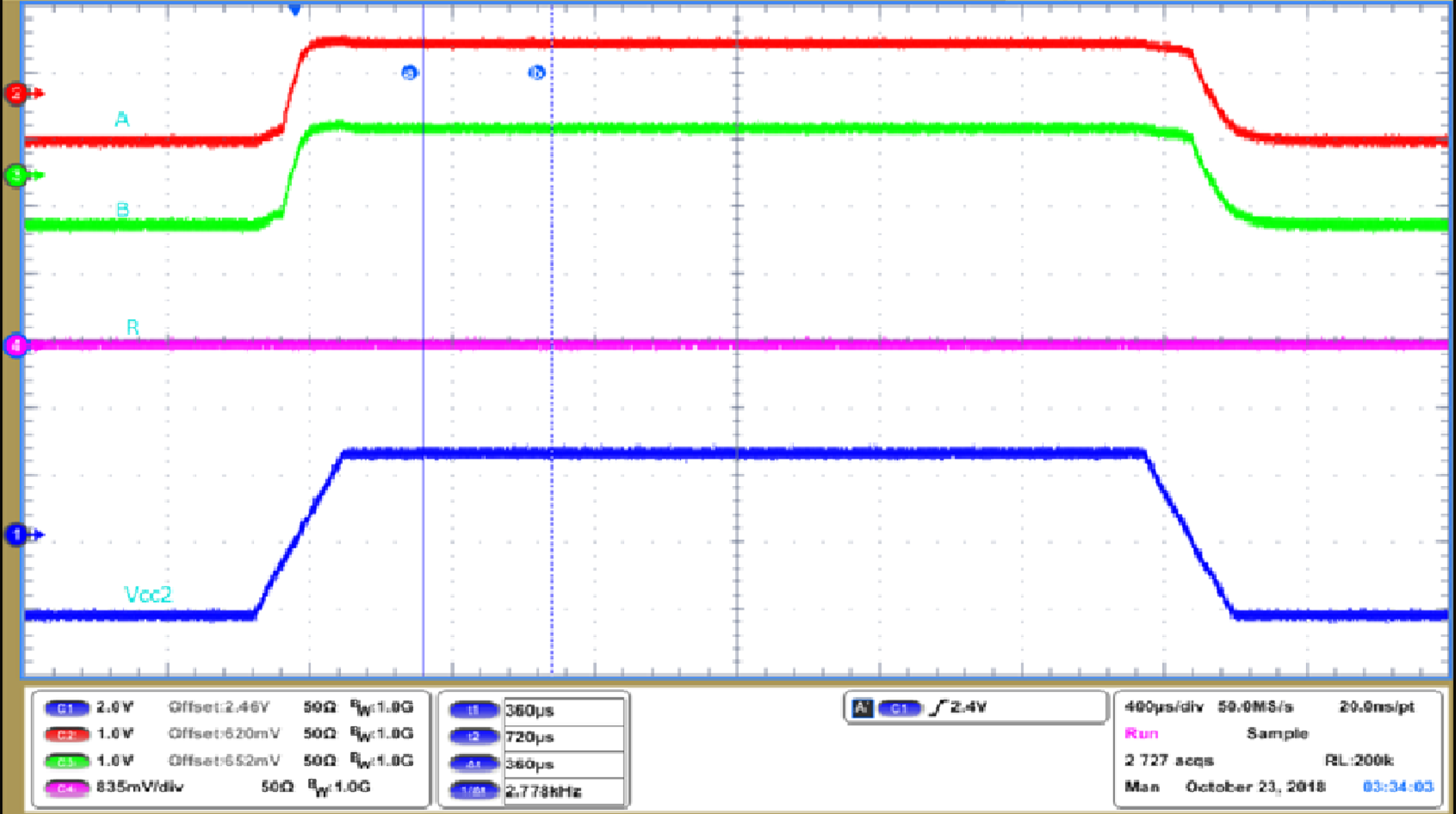1456x814 pixels.
Task: Select the C1 channel badge
Action: tap(69, 709)
